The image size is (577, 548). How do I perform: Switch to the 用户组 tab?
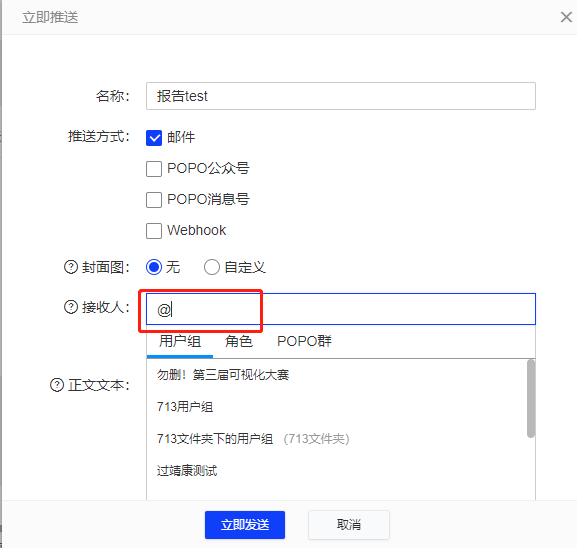click(180, 341)
